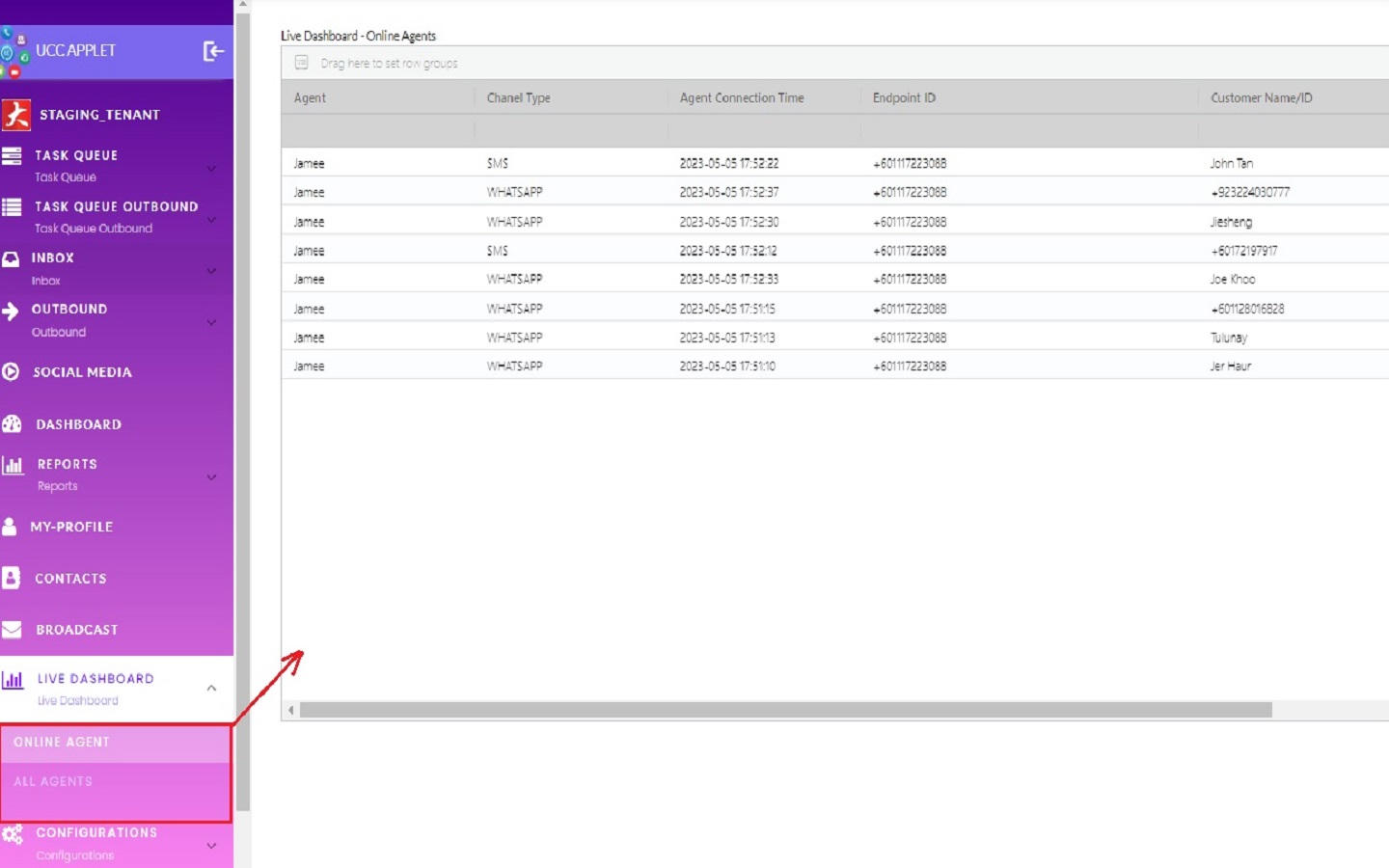The height and width of the screenshot is (868, 1389).
Task: Click the Social Media play icon
Action: (11, 371)
